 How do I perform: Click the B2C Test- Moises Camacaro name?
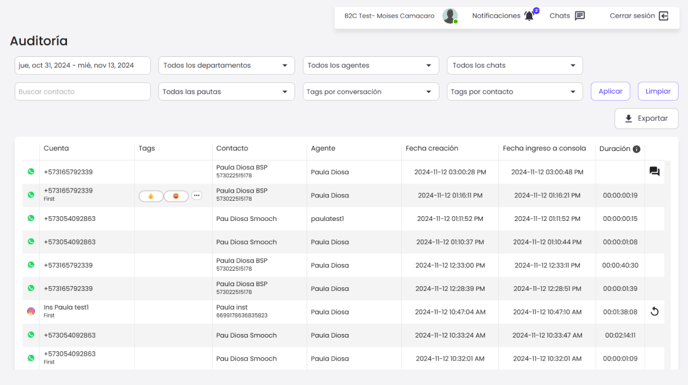pos(389,16)
